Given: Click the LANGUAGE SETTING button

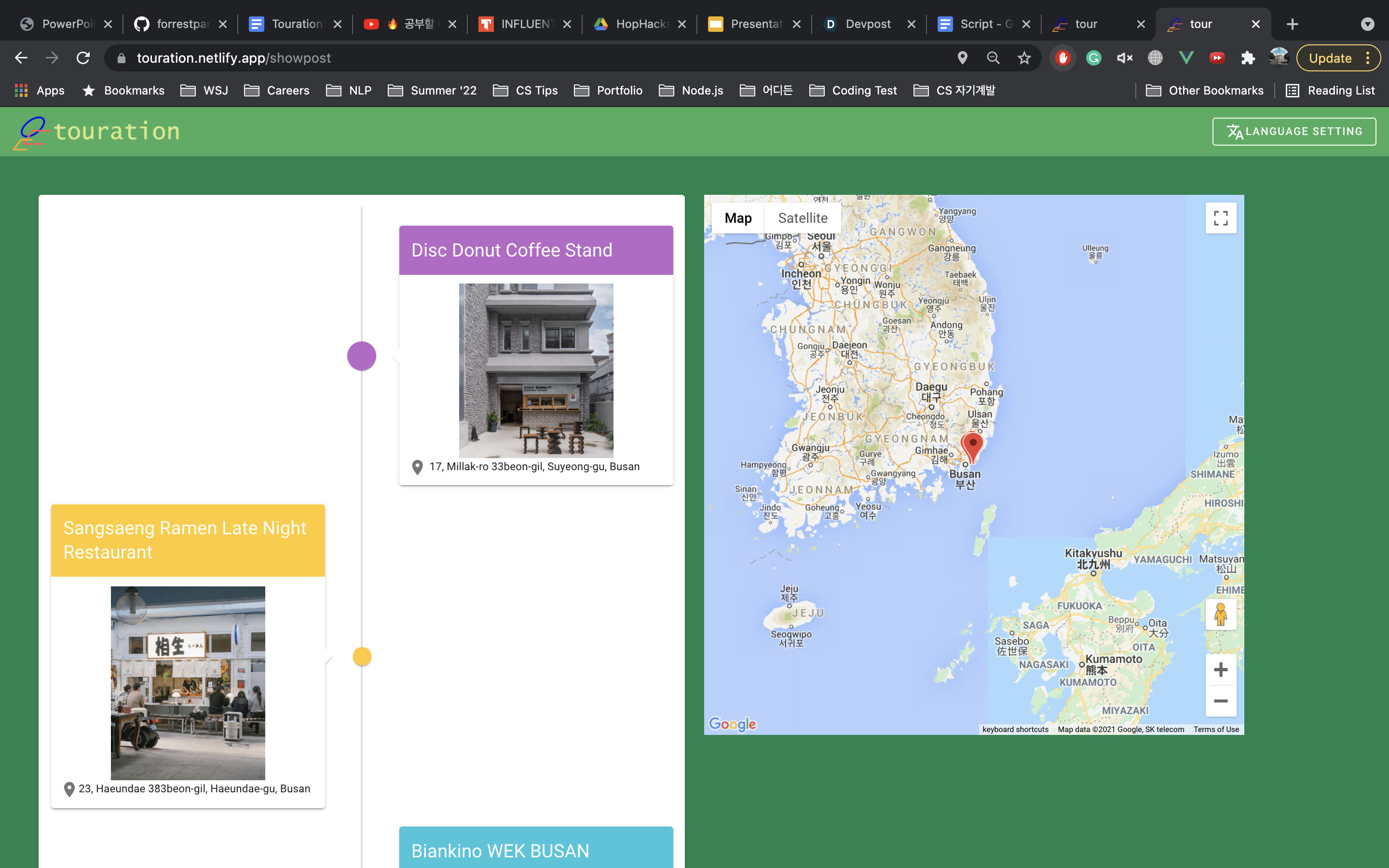Looking at the screenshot, I should click(x=1294, y=132).
